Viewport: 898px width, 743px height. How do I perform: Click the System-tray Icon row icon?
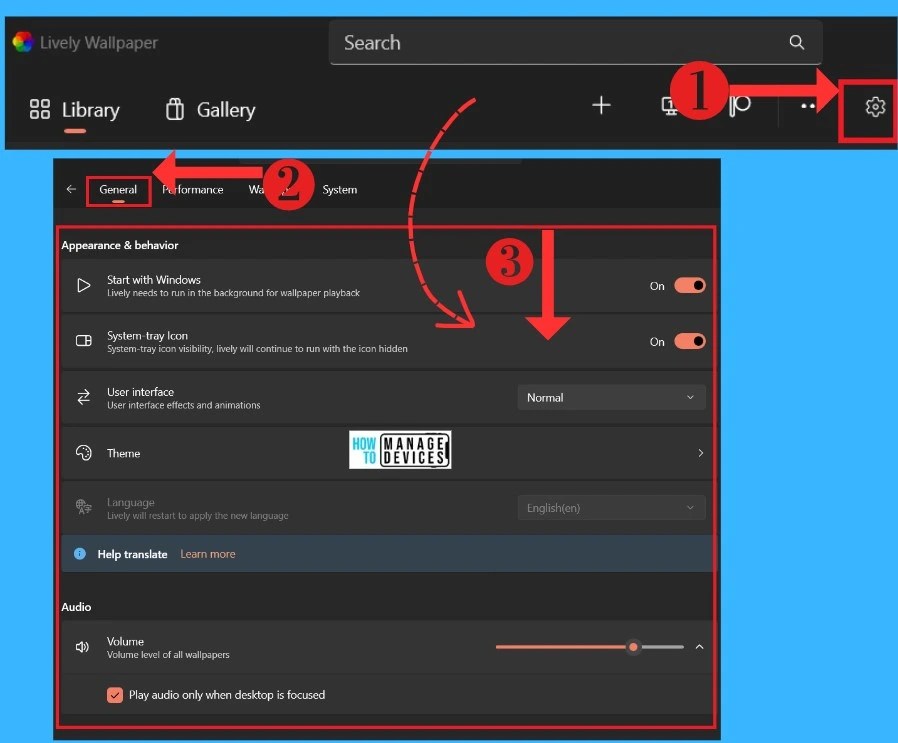tap(84, 341)
